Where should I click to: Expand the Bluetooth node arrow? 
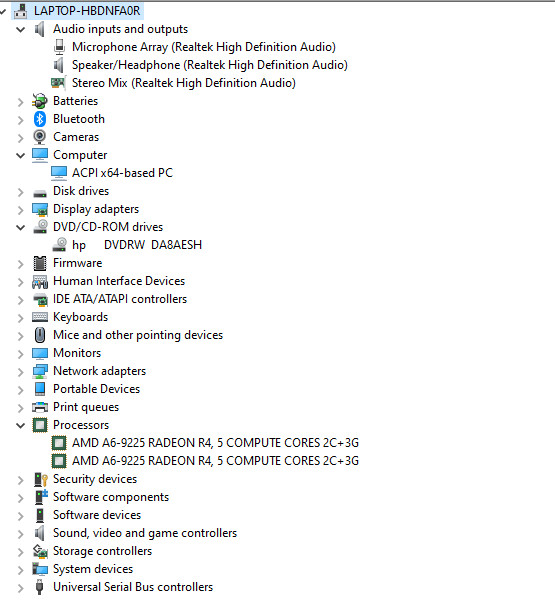point(21,120)
